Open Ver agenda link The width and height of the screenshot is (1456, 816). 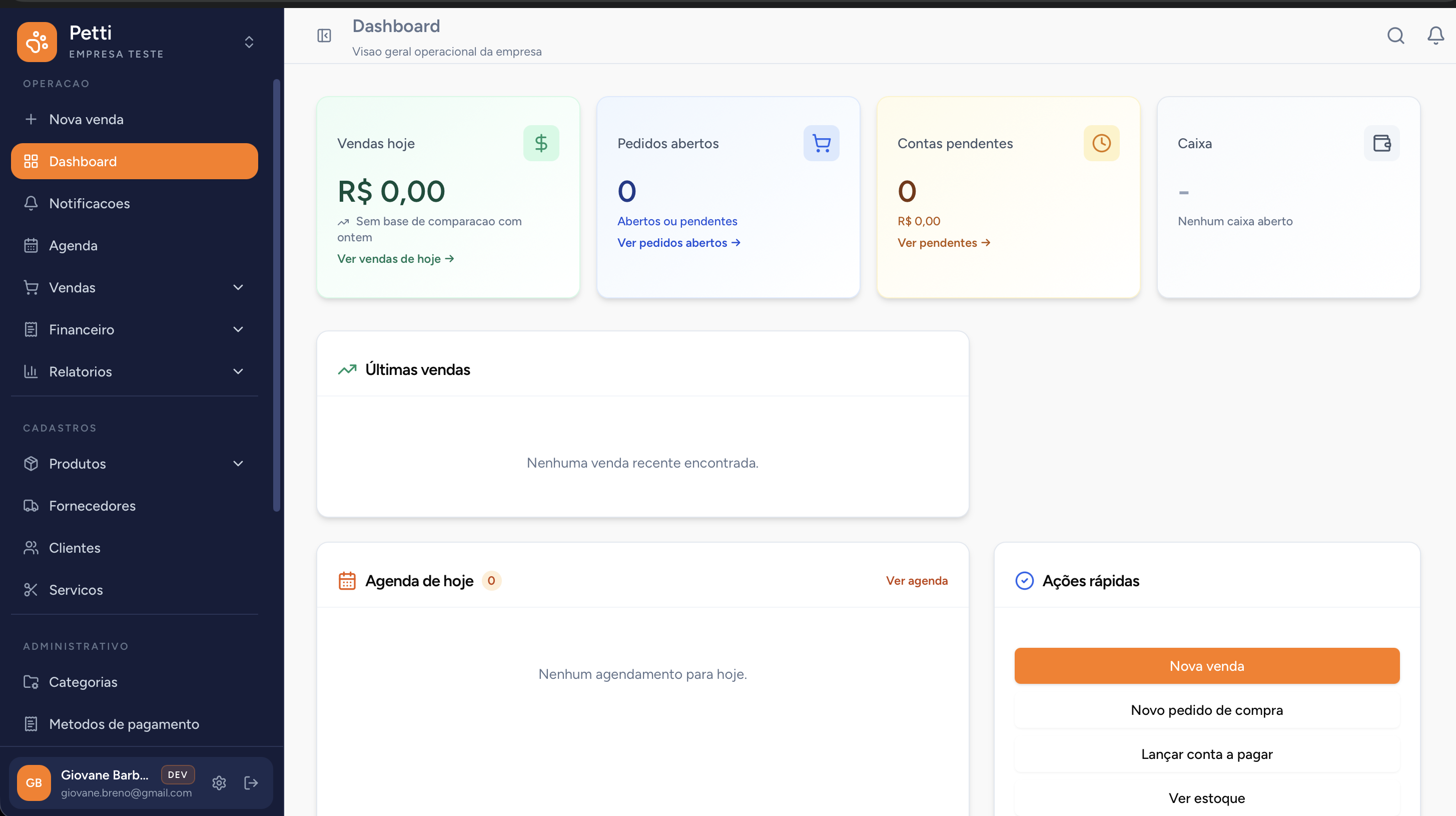917,581
